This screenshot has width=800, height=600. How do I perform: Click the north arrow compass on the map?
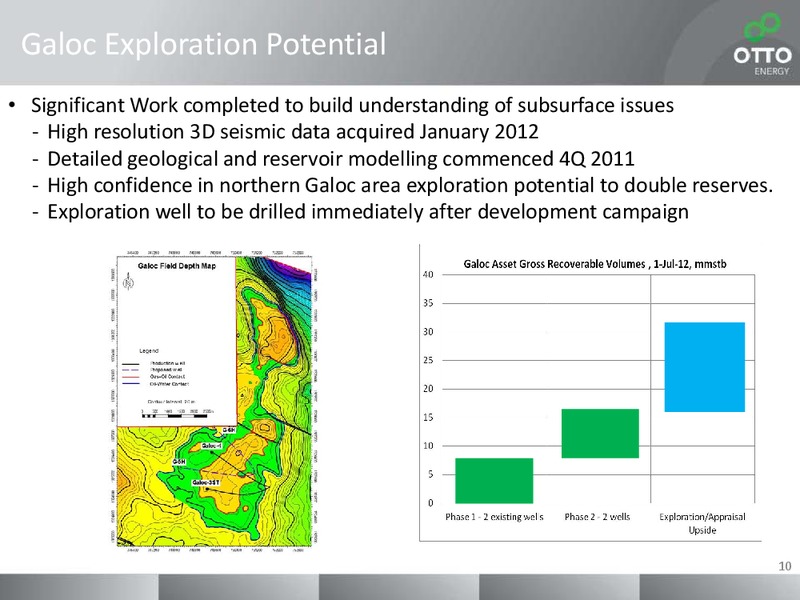(129, 282)
